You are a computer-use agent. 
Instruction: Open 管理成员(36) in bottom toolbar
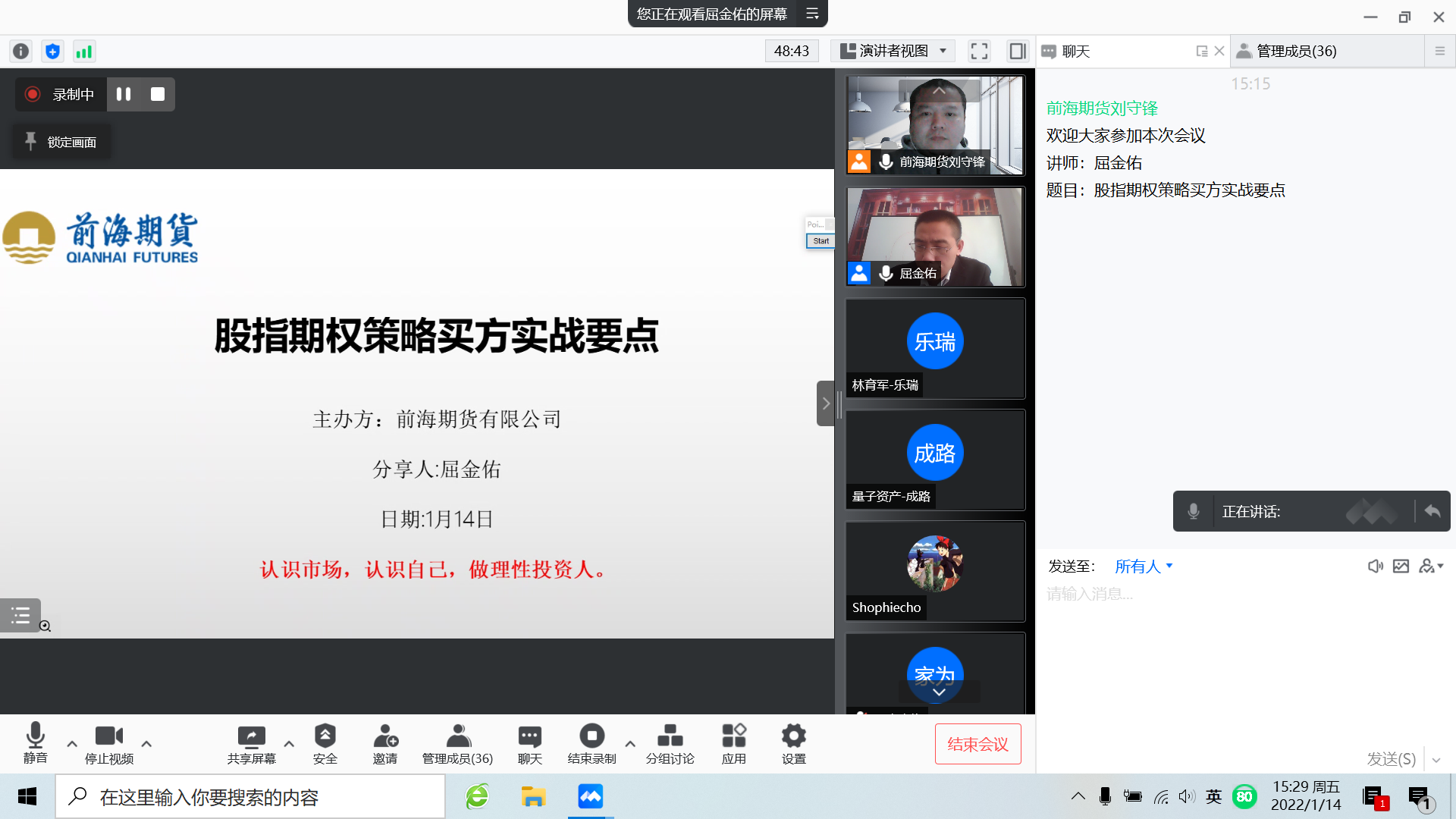pos(457,742)
